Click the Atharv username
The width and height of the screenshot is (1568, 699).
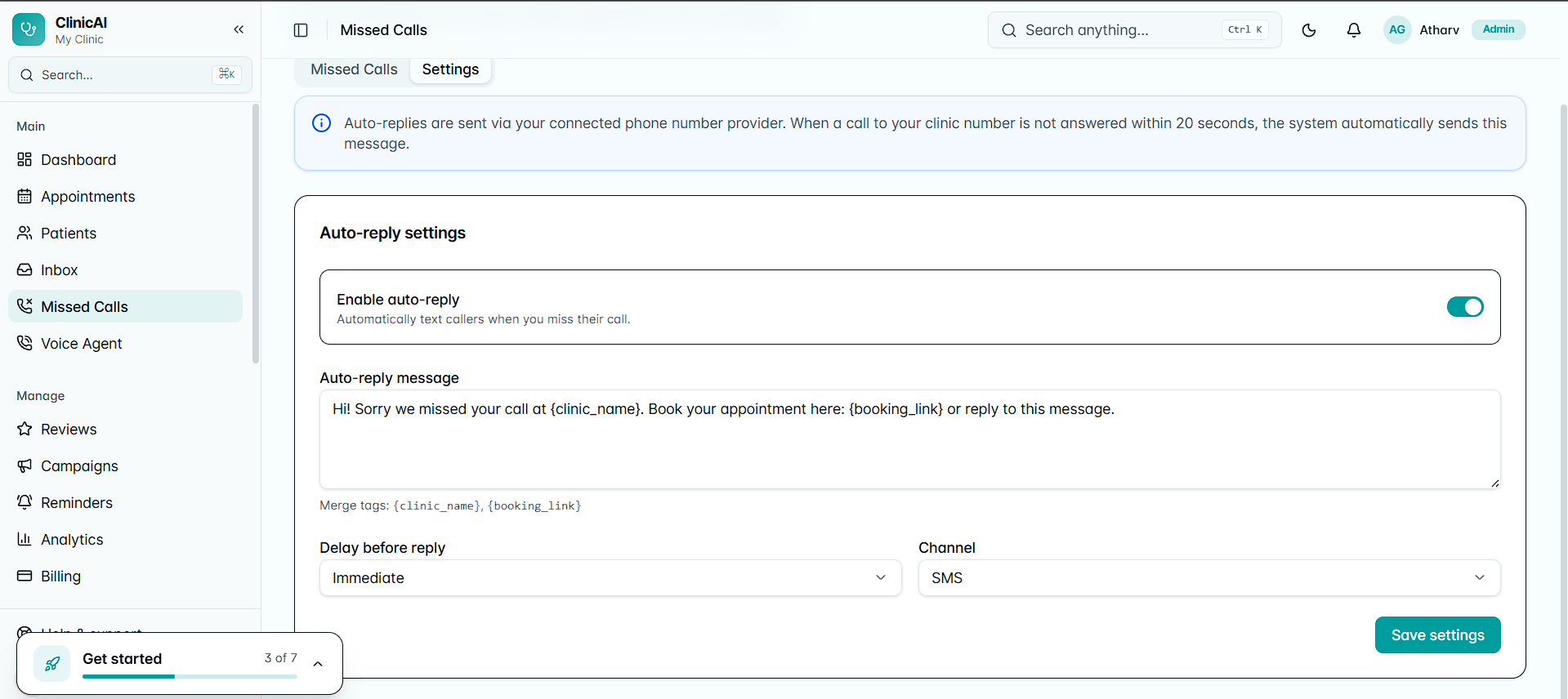(x=1439, y=30)
